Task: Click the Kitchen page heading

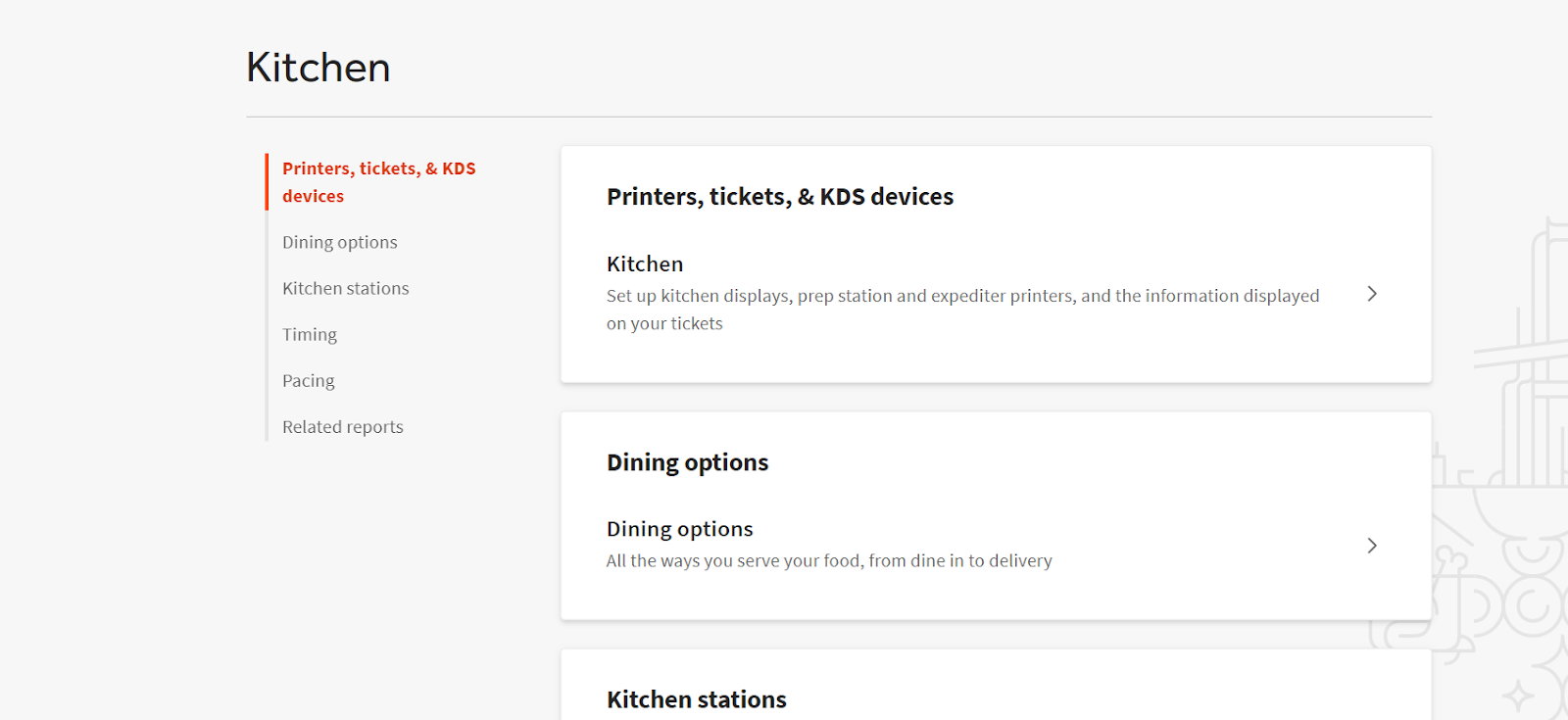Action: pyautogui.click(x=318, y=67)
